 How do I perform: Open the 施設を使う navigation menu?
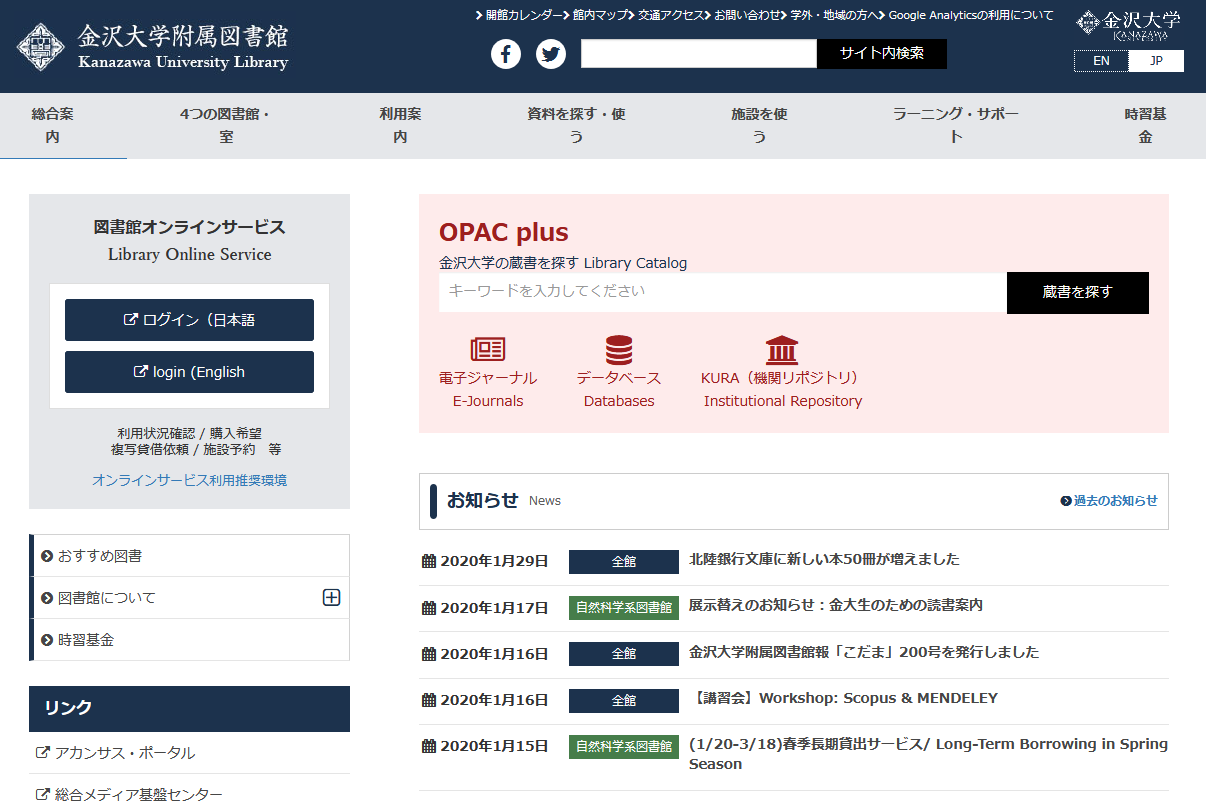click(x=759, y=125)
